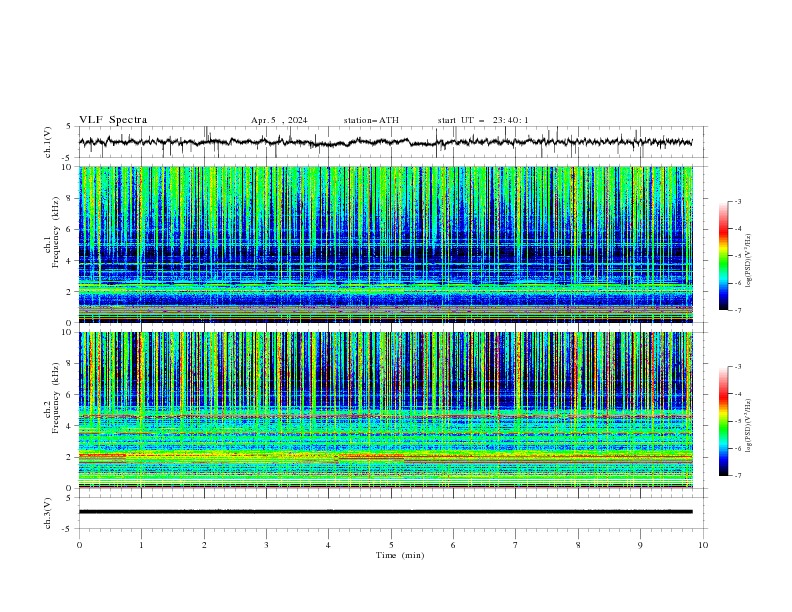Click time axis tick label "0"
The height and width of the screenshot is (612, 792).
click(79, 545)
